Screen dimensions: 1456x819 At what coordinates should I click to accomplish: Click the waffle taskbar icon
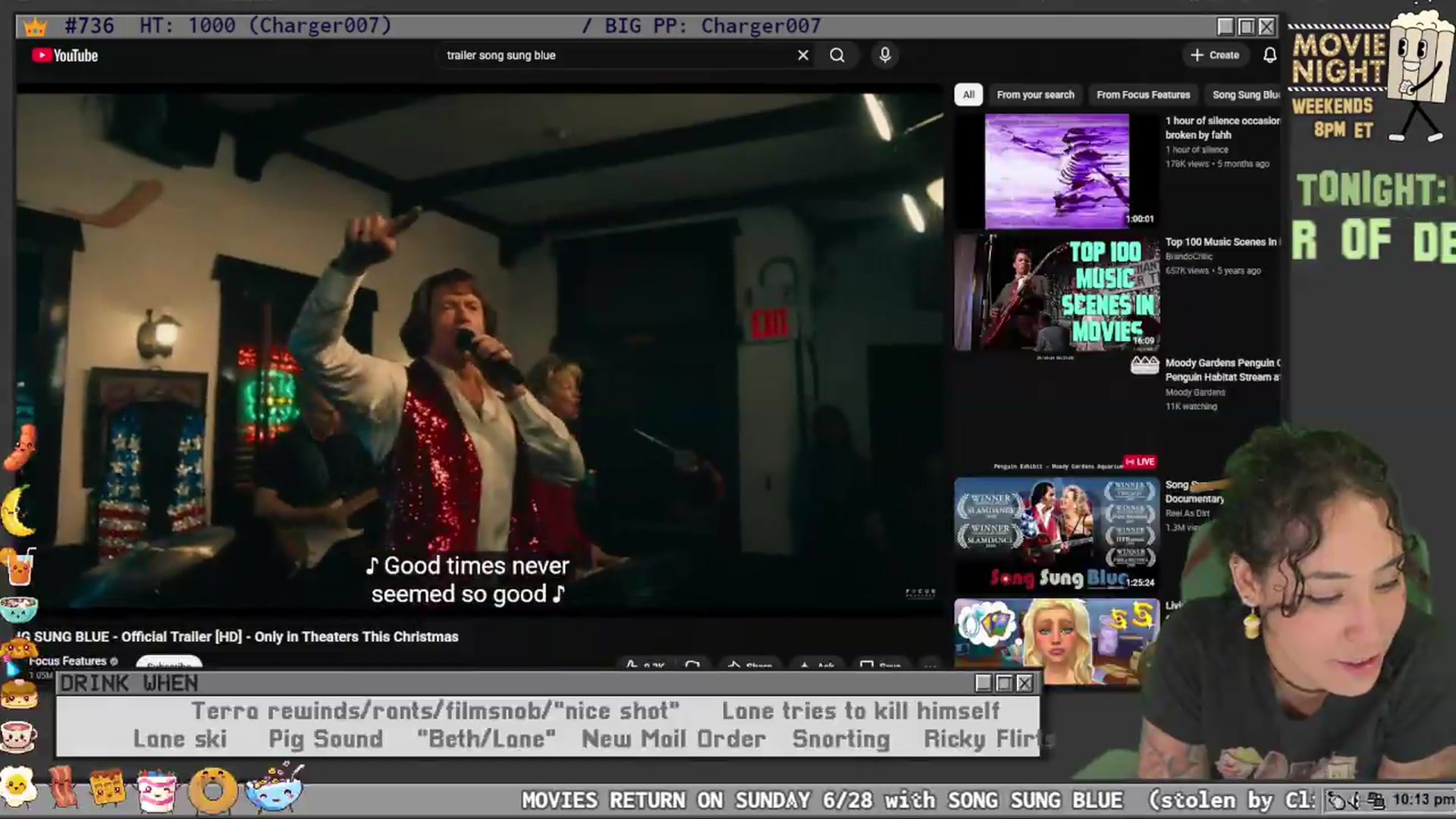click(108, 789)
